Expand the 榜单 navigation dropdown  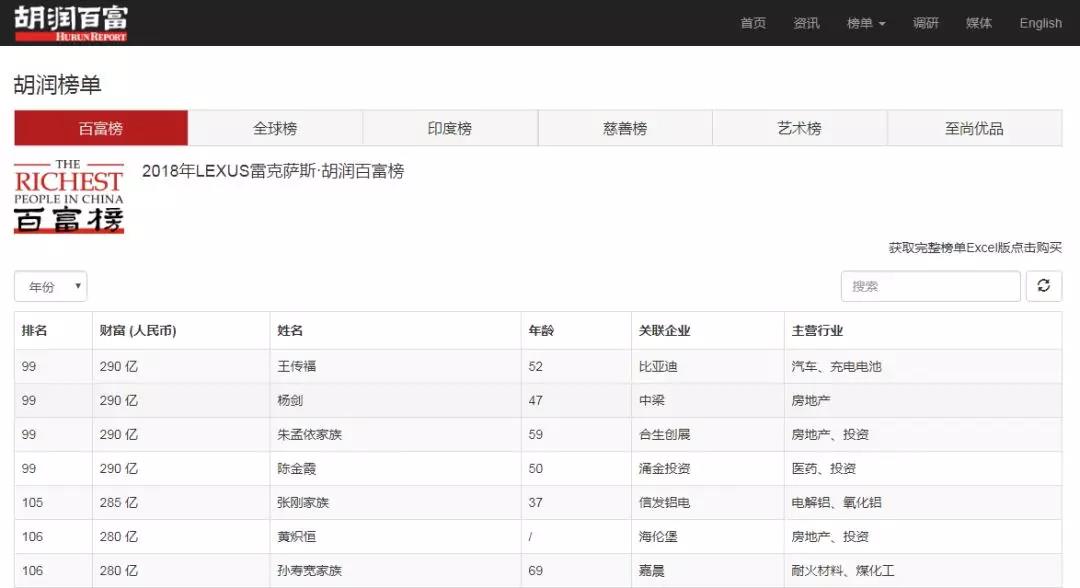[x=866, y=23]
